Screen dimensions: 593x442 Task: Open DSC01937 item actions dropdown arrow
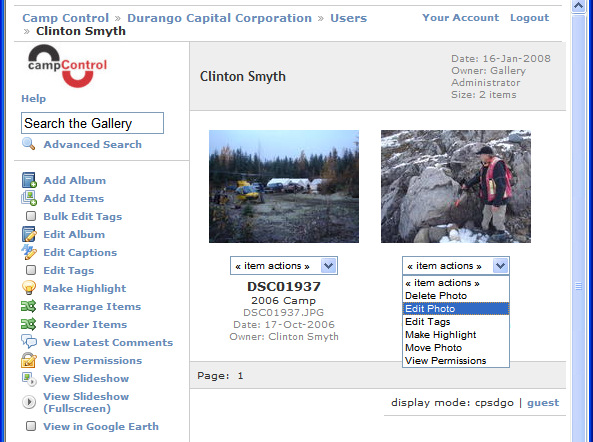coord(328,266)
